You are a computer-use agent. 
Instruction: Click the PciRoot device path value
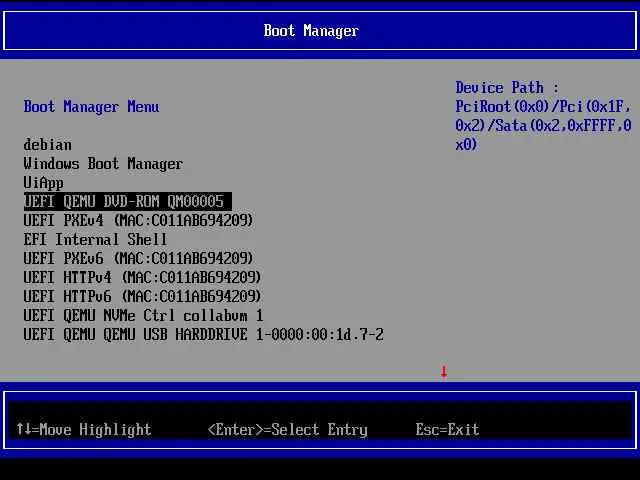(x=543, y=125)
